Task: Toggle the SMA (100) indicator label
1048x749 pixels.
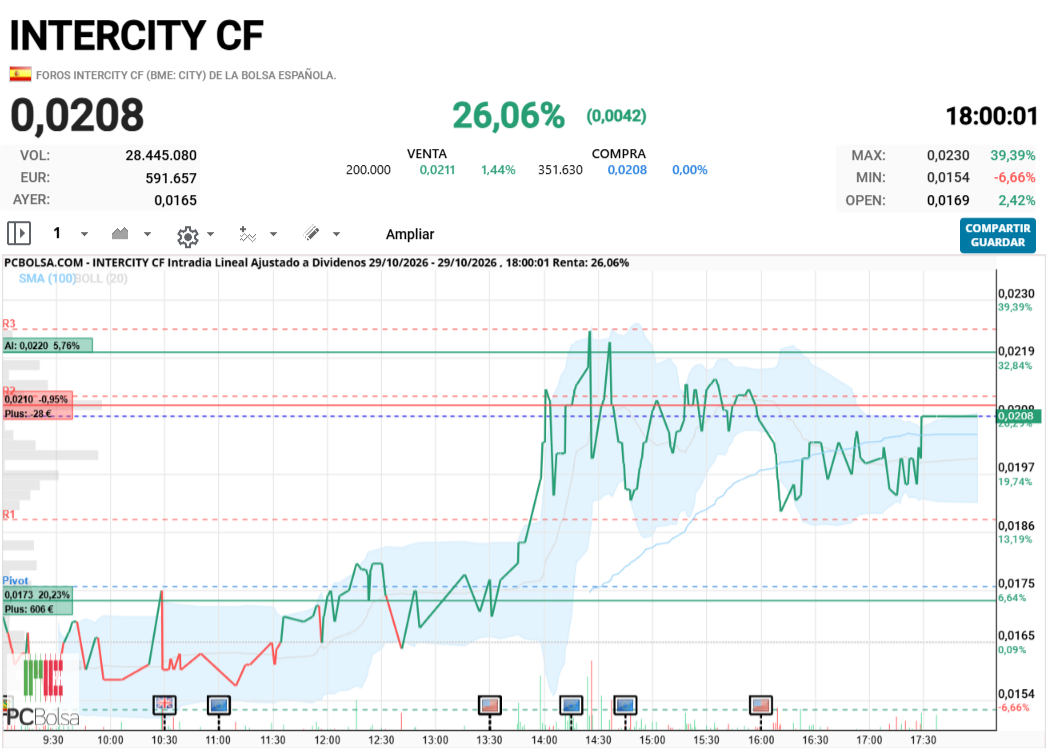Action: tap(47, 278)
